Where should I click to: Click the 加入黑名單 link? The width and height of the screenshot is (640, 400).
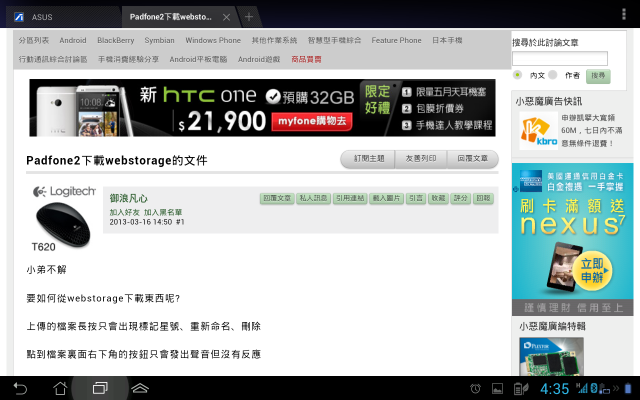click(163, 212)
